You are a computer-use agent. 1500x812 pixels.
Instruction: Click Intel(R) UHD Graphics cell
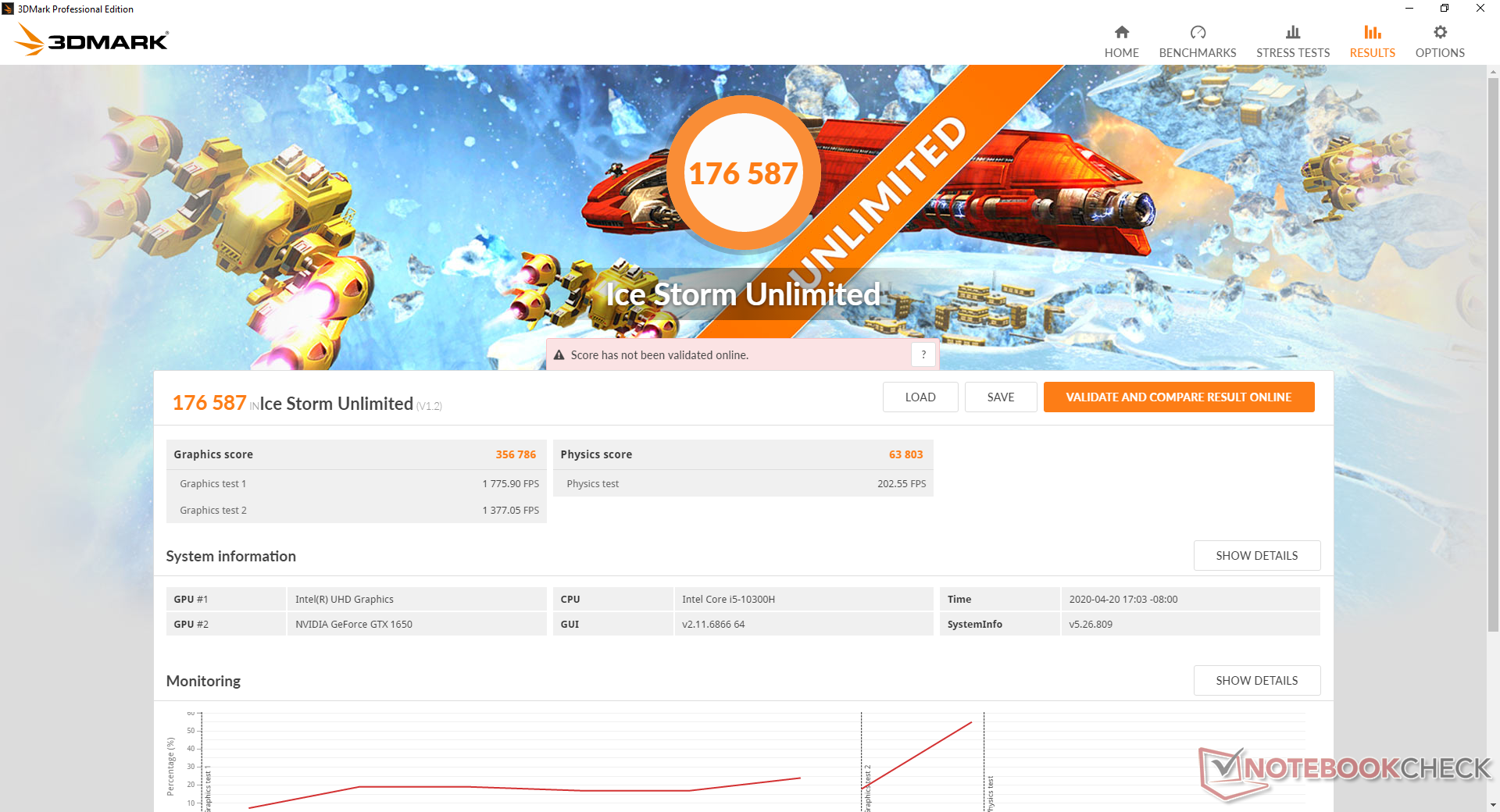coord(416,599)
